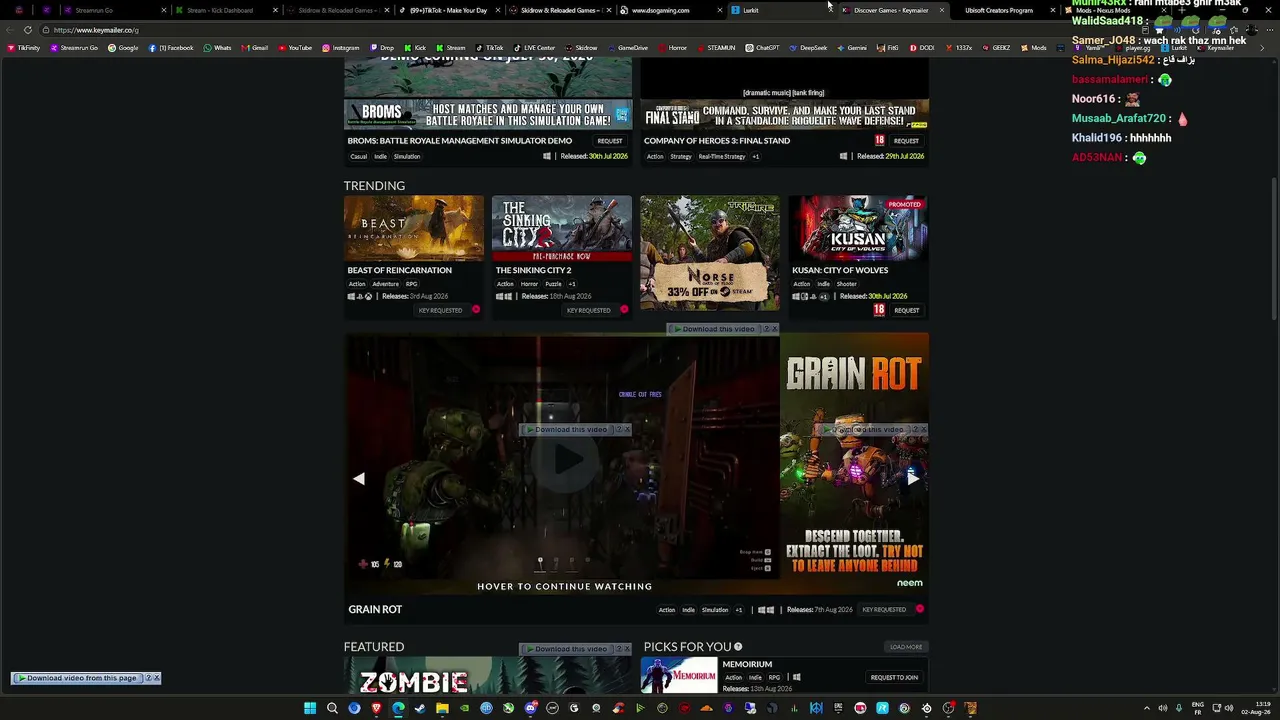Click the MEMOIRIUM title in Picks For You
1280x720 pixels.
coord(748,664)
